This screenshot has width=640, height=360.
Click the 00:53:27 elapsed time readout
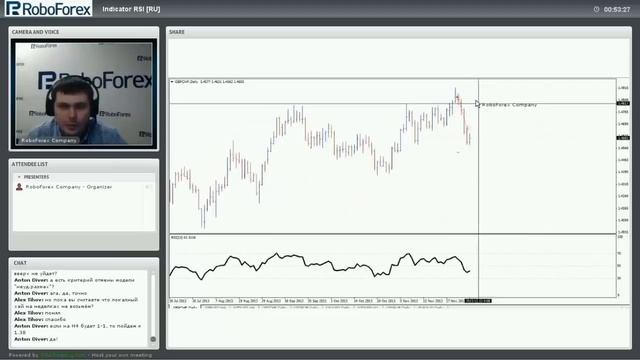pos(617,9)
